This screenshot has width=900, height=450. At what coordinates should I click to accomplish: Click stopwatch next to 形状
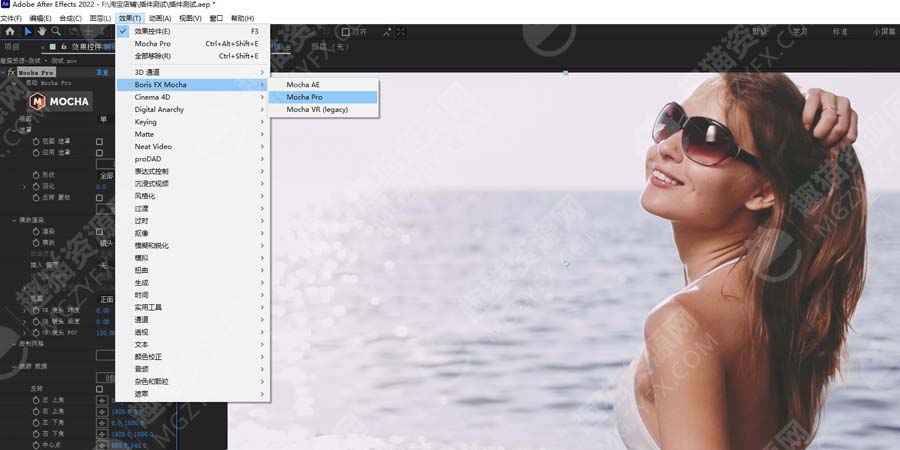pos(36,175)
